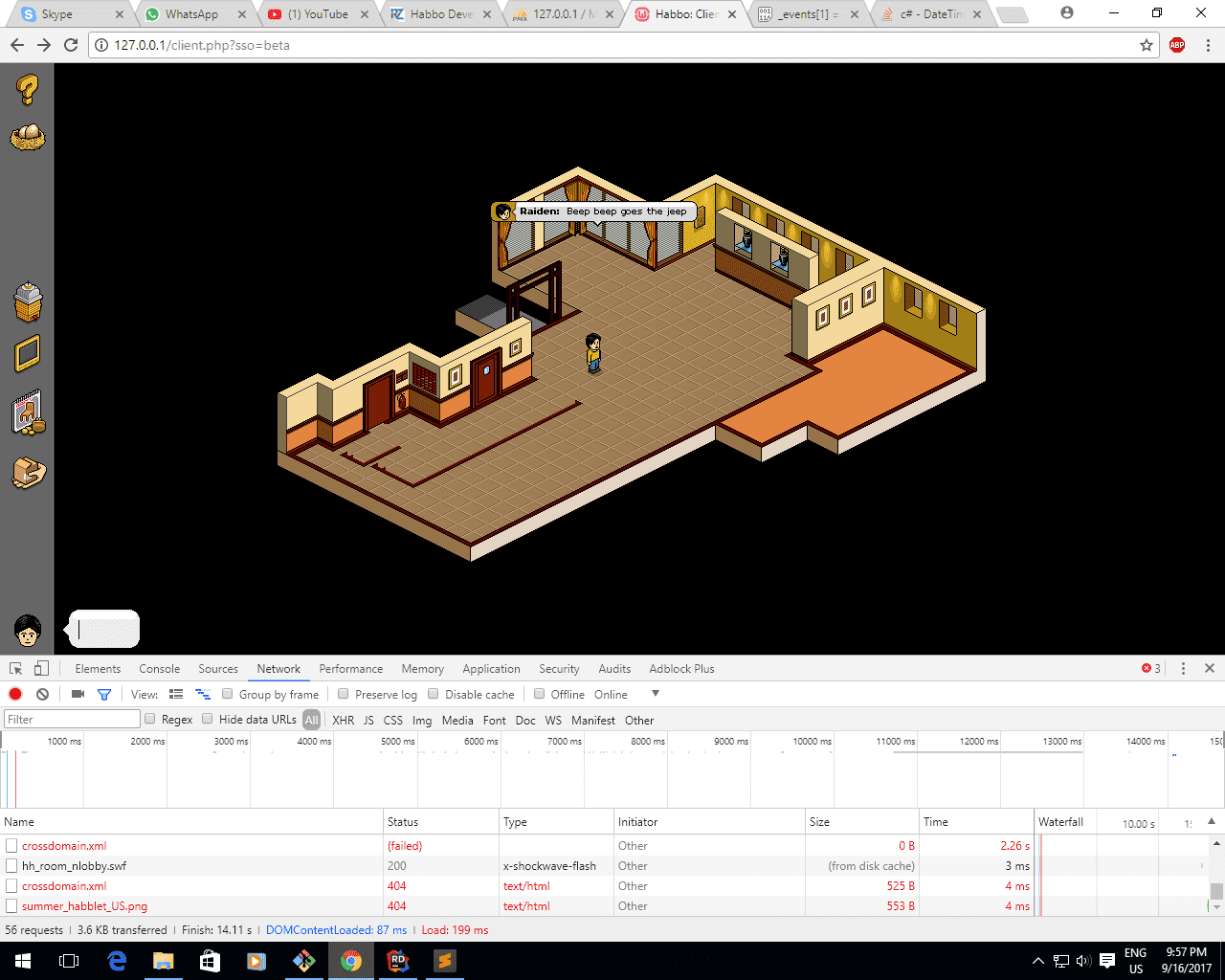The width and height of the screenshot is (1225, 980).
Task: Bookmark this page with the star icon
Action: [x=1147, y=45]
